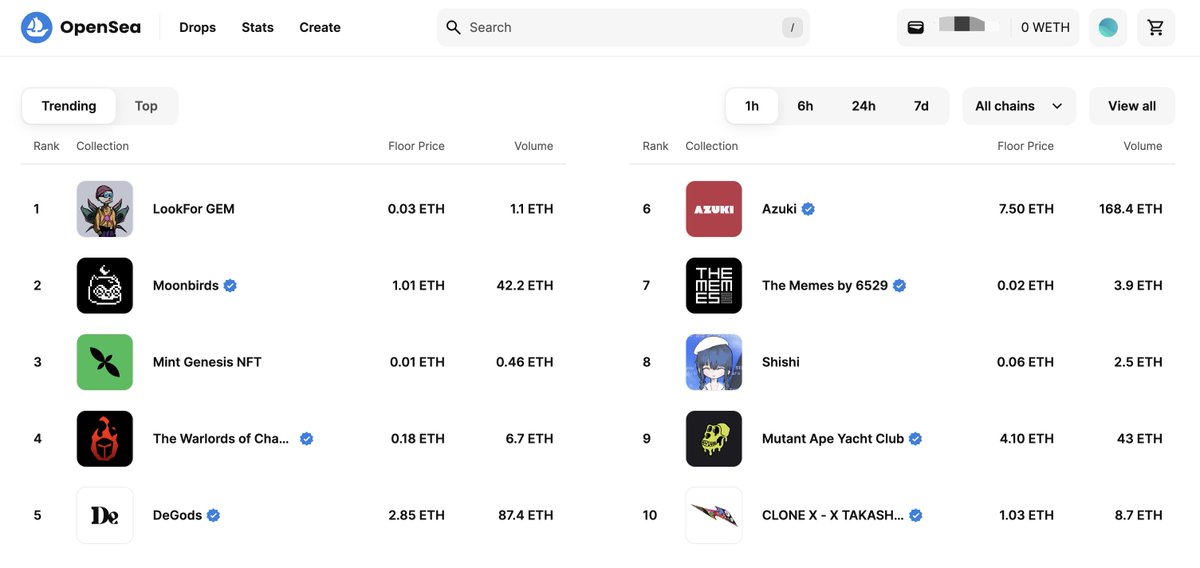
Task: Select the 7d time range
Action: (921, 106)
